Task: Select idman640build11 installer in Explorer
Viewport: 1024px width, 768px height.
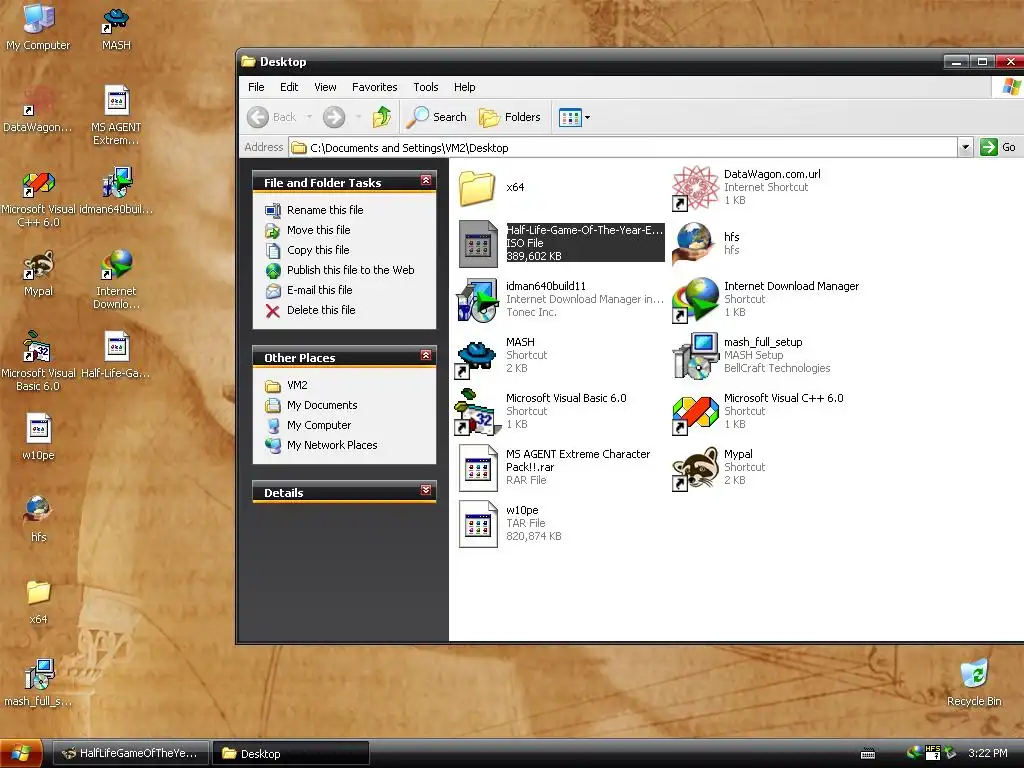Action: (x=562, y=299)
